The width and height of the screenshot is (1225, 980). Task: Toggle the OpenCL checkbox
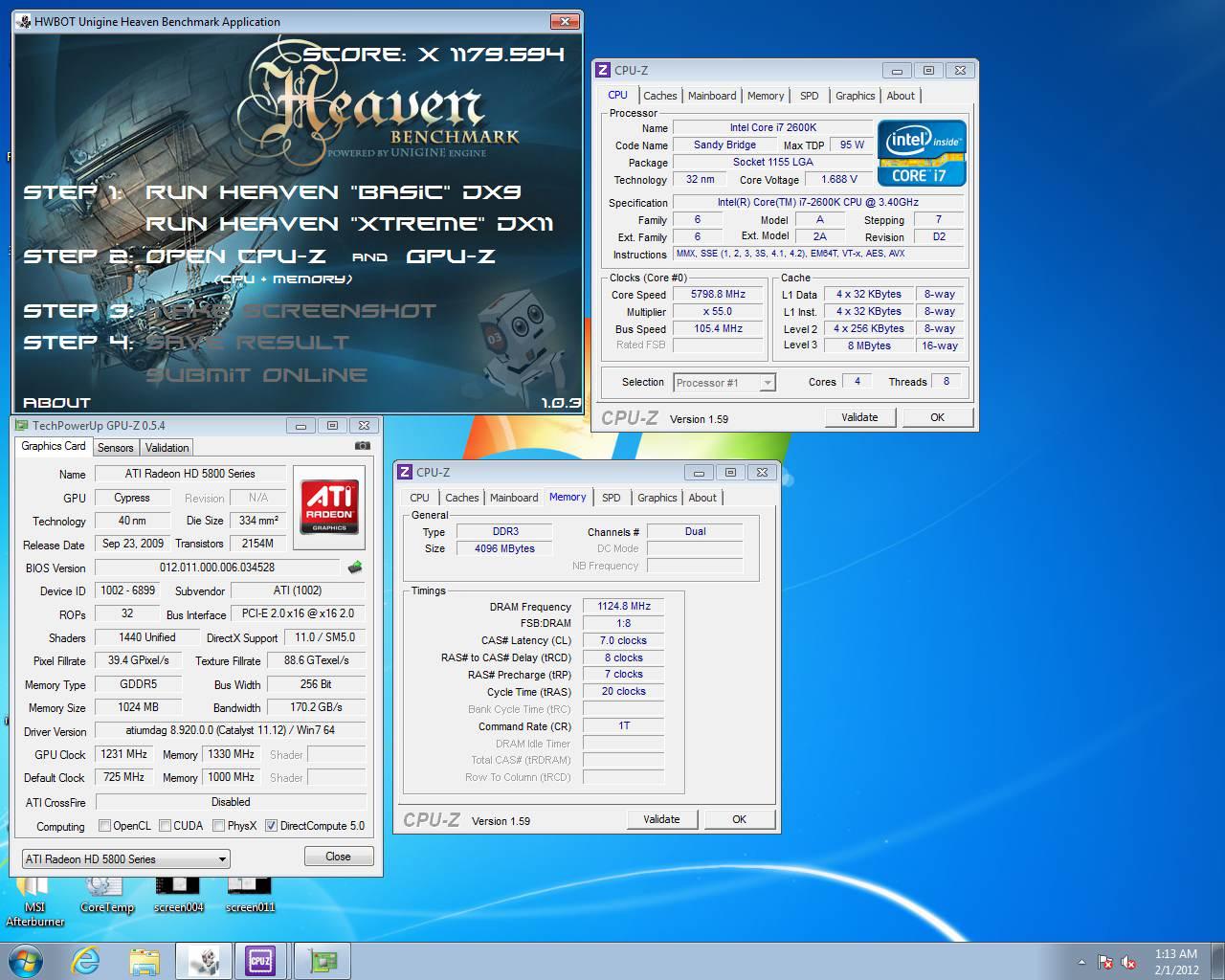pyautogui.click(x=104, y=826)
